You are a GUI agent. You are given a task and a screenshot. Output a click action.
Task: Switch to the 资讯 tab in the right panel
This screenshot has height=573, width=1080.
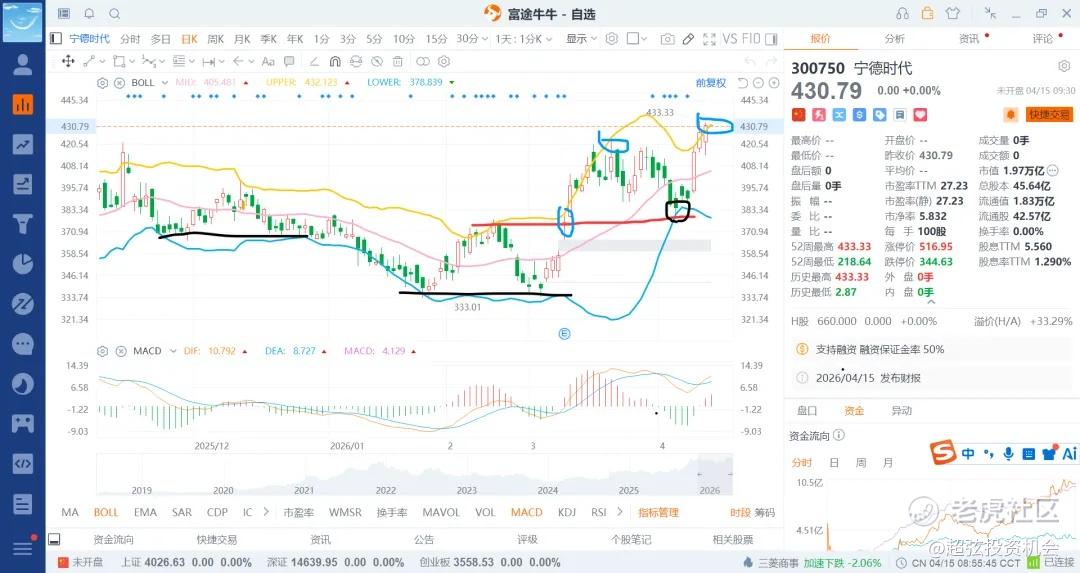point(969,39)
